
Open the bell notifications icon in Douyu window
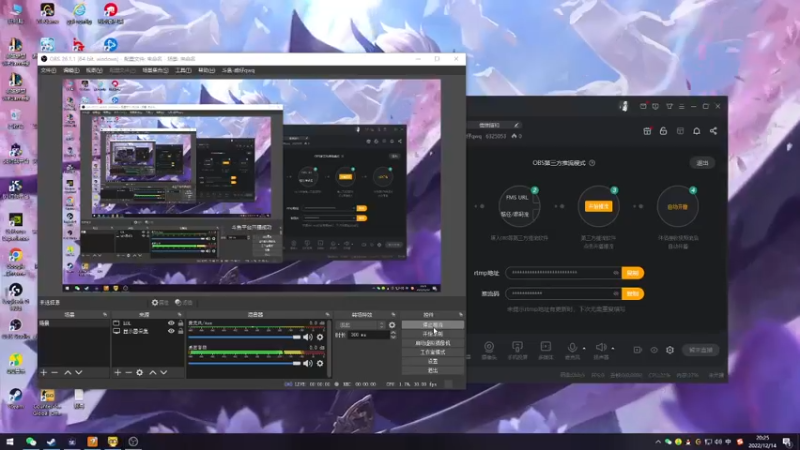[x=696, y=131]
